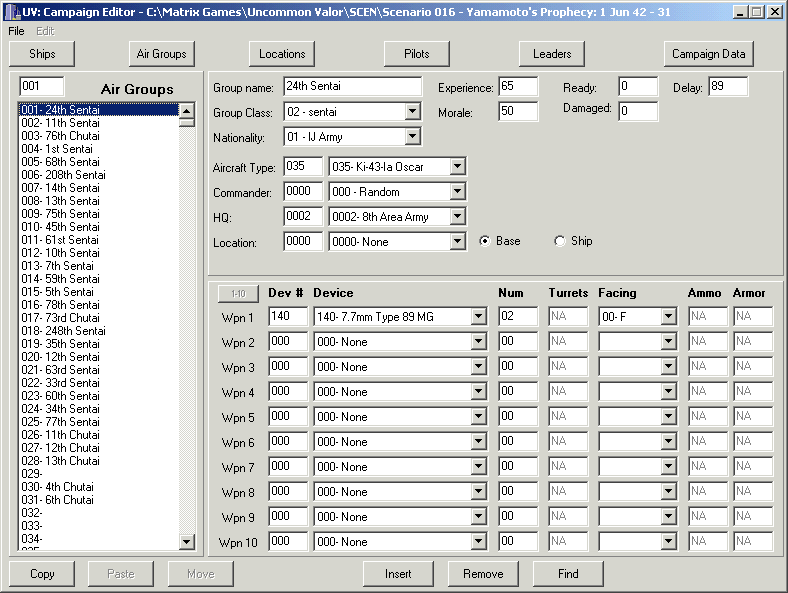Image resolution: width=788 pixels, height=593 pixels.
Task: Click the Delay field
Action: pyautogui.click(x=728, y=86)
